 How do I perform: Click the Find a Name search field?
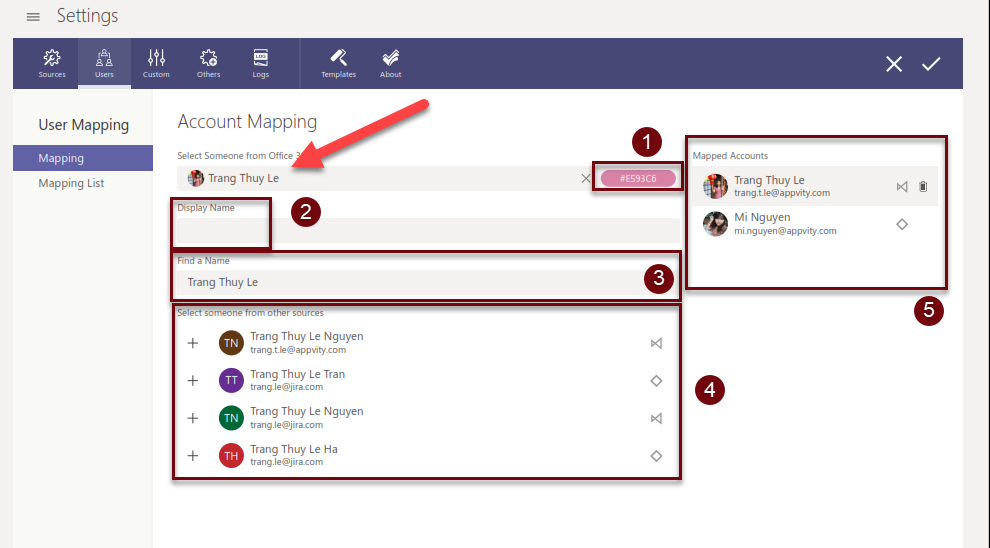(410, 282)
